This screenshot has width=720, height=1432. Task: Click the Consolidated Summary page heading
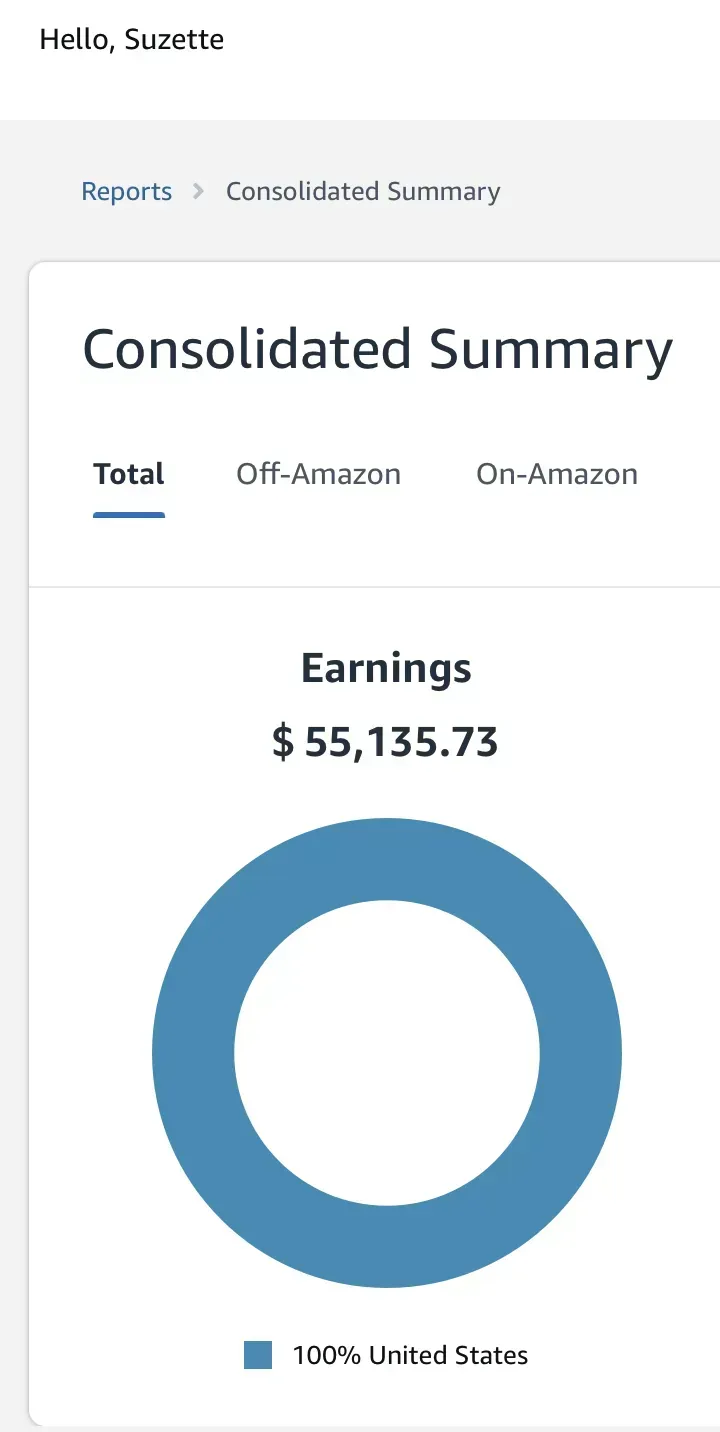[377, 351]
